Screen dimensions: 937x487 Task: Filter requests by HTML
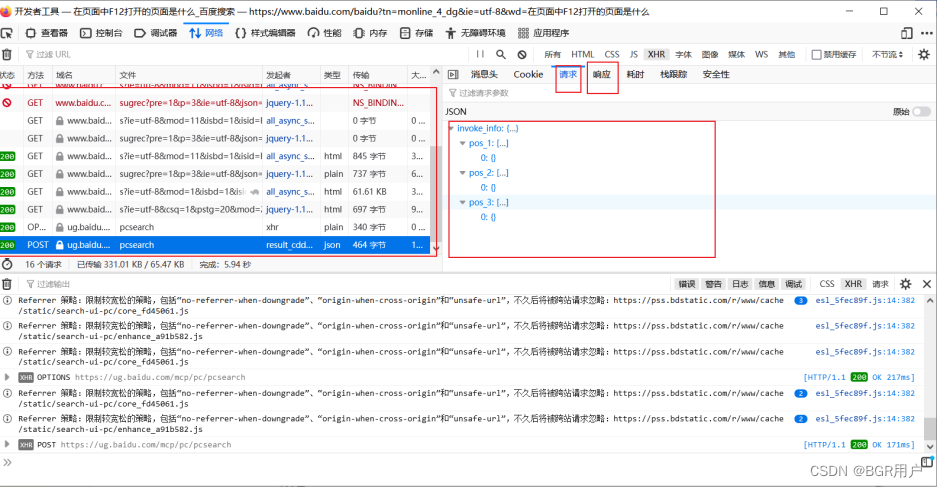pos(583,54)
